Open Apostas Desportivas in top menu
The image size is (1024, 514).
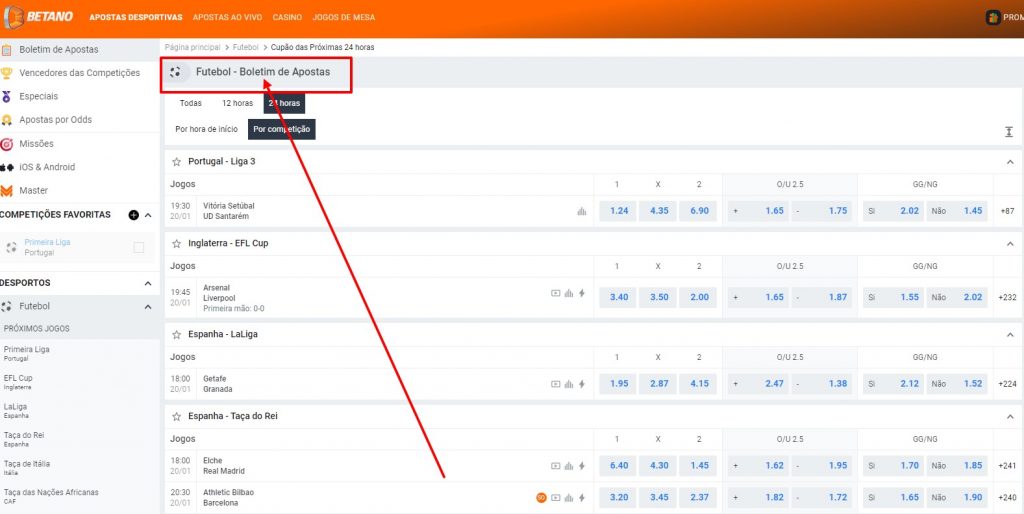point(136,18)
